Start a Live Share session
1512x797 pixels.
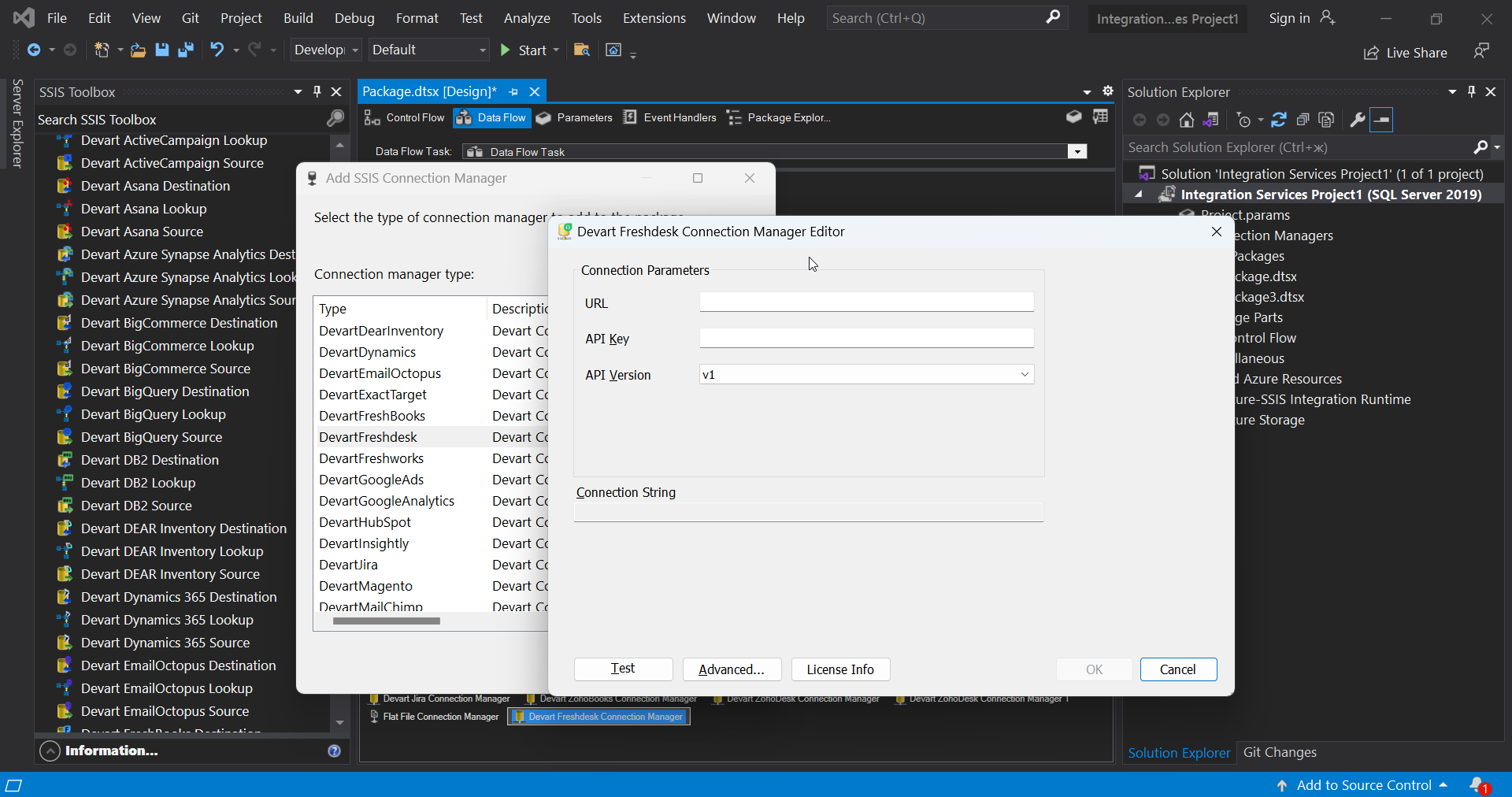(1406, 53)
